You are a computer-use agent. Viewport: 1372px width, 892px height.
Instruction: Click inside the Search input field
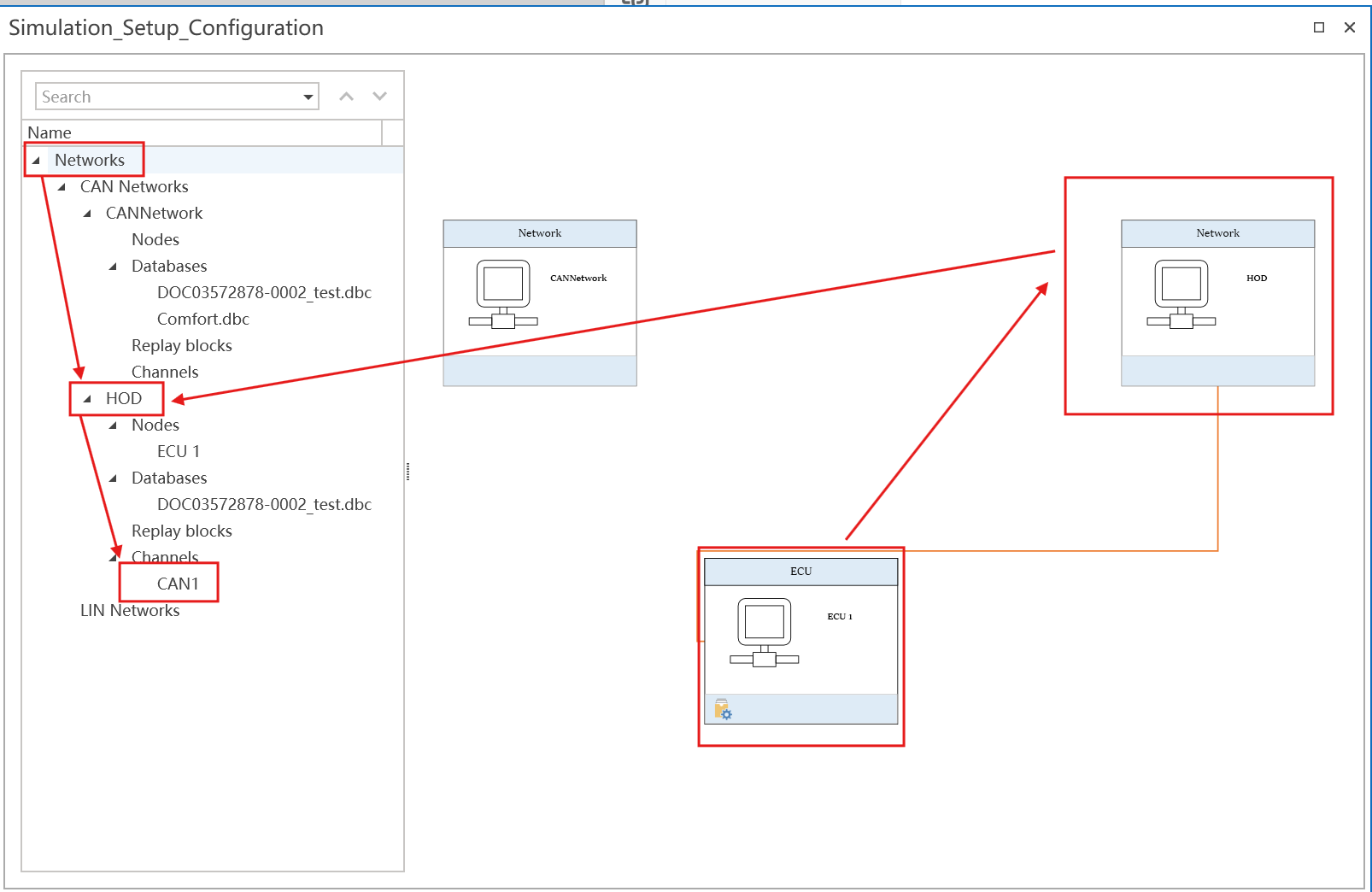point(167,97)
